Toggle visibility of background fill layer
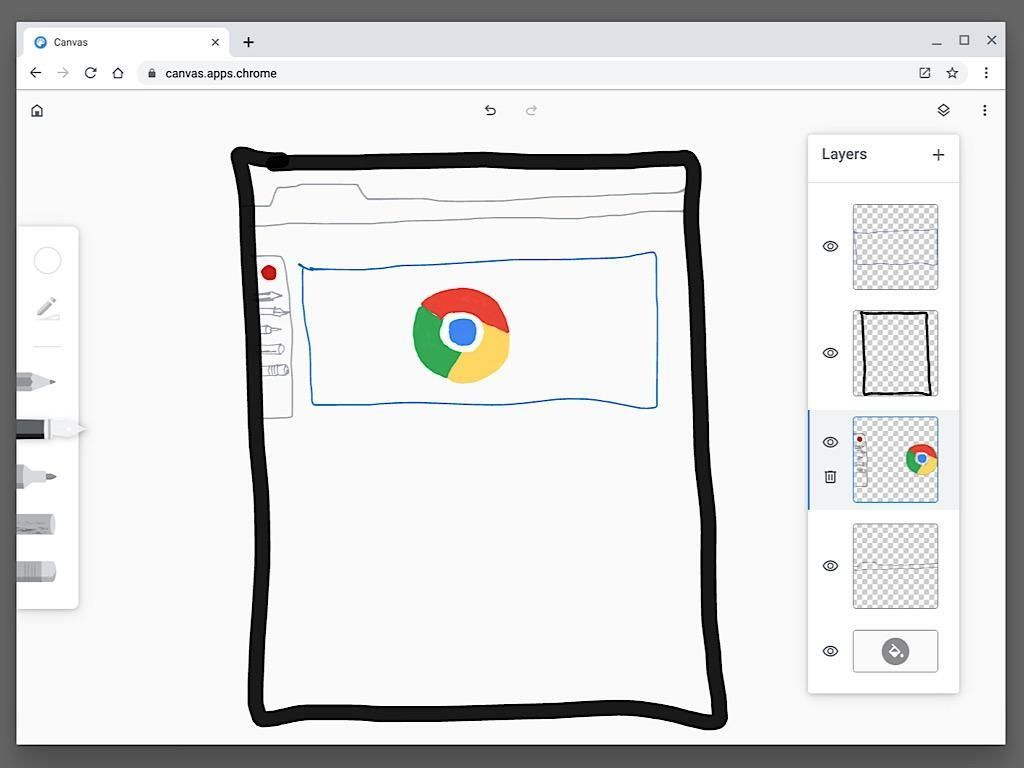Viewport: 1024px width, 768px height. 830,651
